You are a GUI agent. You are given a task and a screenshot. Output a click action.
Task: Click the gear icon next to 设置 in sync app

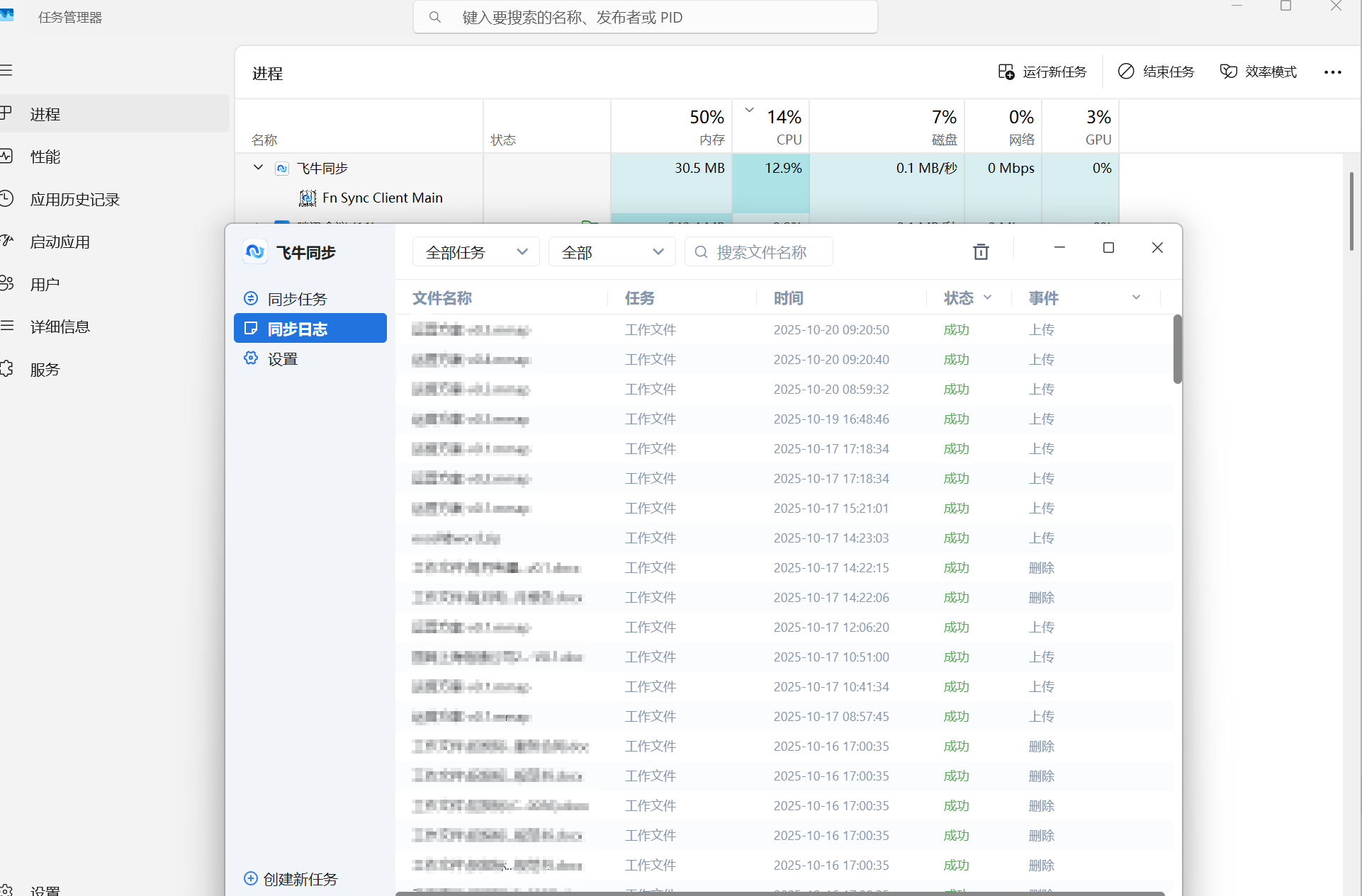pos(251,358)
